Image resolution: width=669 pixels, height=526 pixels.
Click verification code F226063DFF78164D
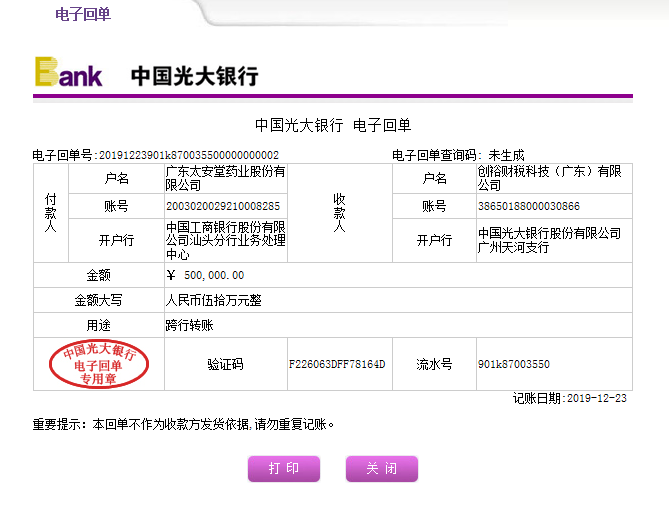[337, 364]
